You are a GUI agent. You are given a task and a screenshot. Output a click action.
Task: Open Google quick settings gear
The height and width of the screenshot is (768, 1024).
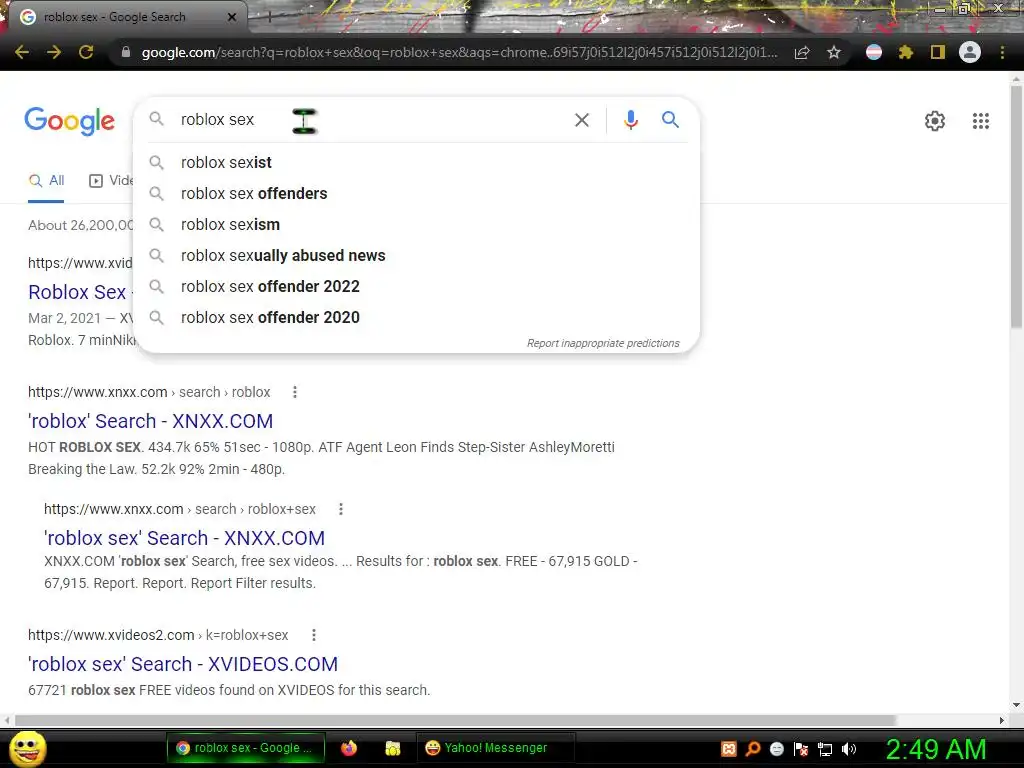tap(935, 121)
